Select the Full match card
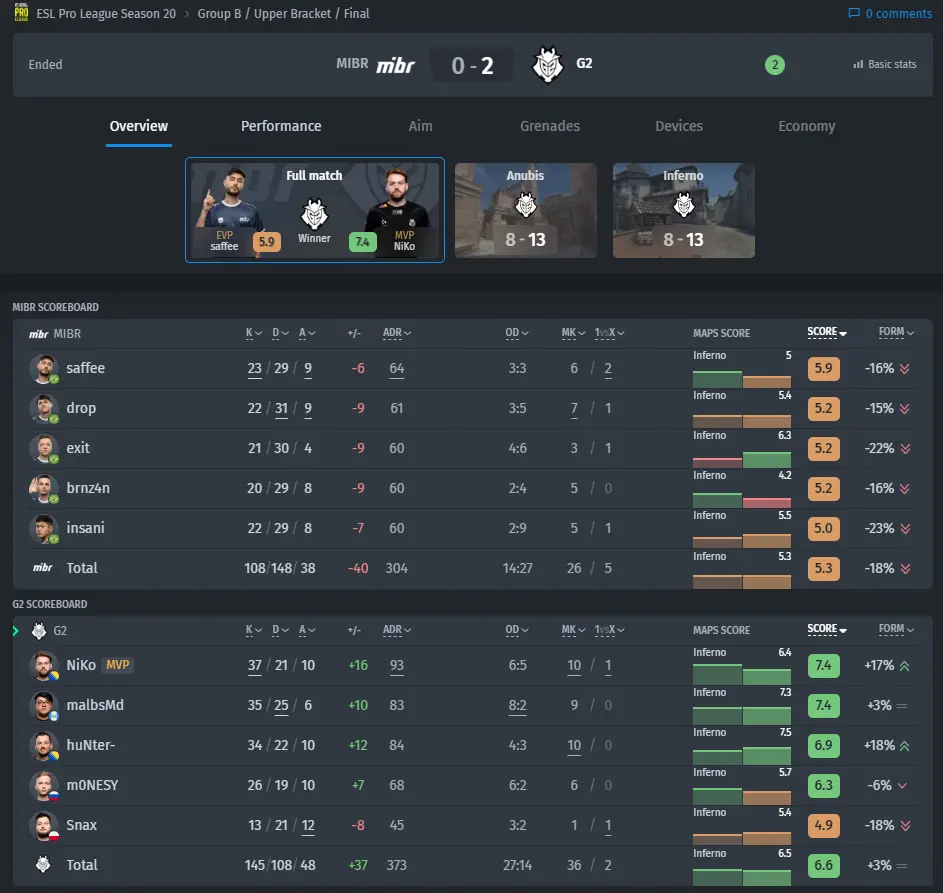 pos(315,210)
